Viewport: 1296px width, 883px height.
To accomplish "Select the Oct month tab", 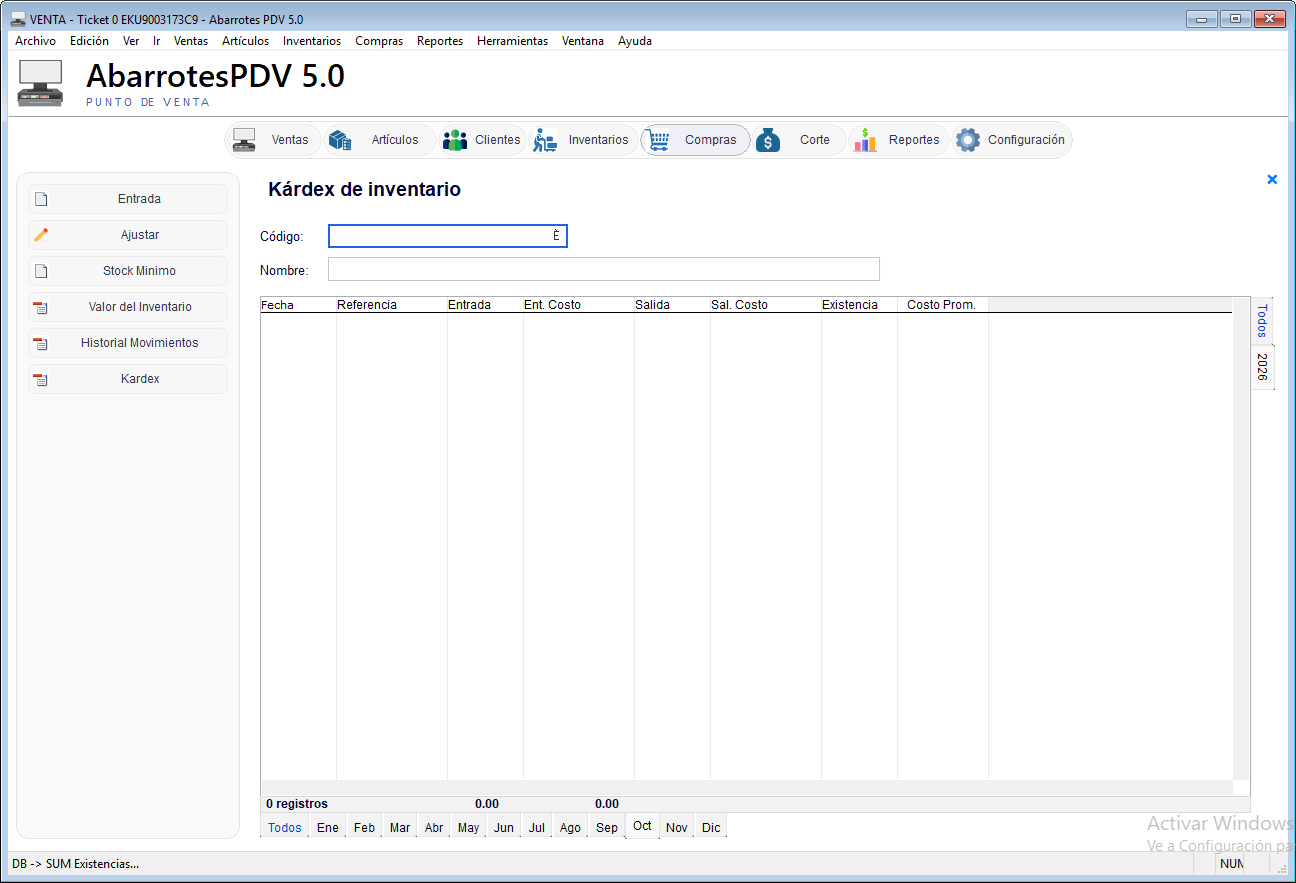I will [x=642, y=825].
